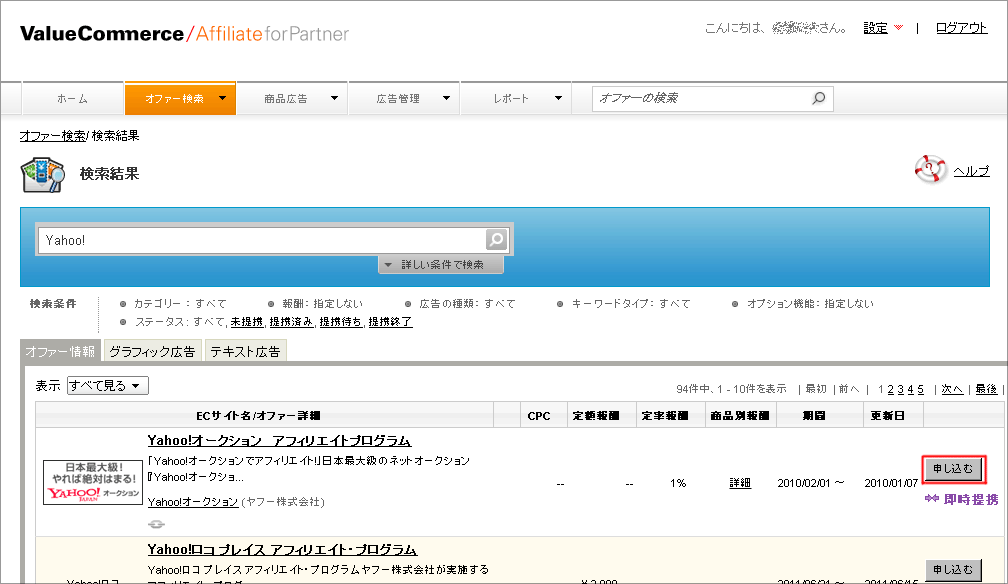
Task: Filter by 提携済み status
Action: coord(291,322)
